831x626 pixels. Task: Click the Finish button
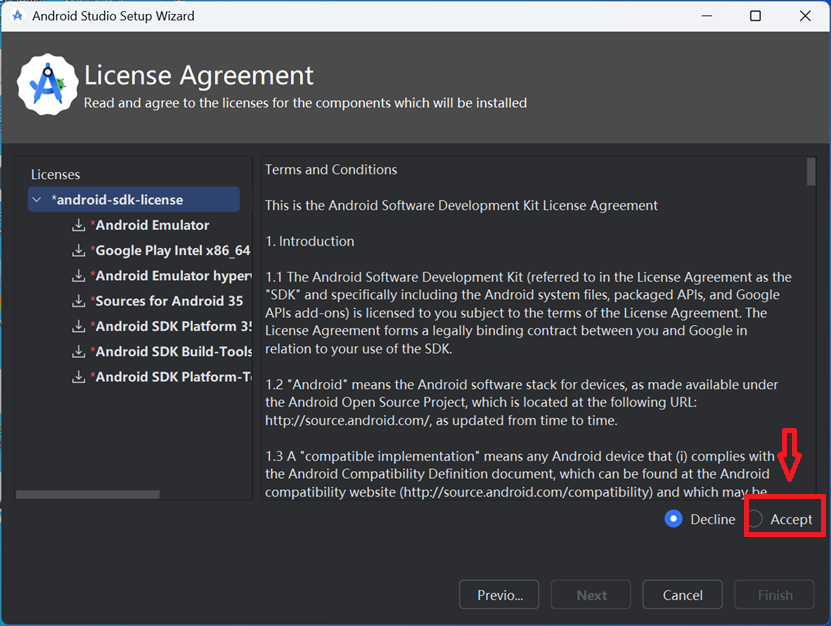pos(774,595)
